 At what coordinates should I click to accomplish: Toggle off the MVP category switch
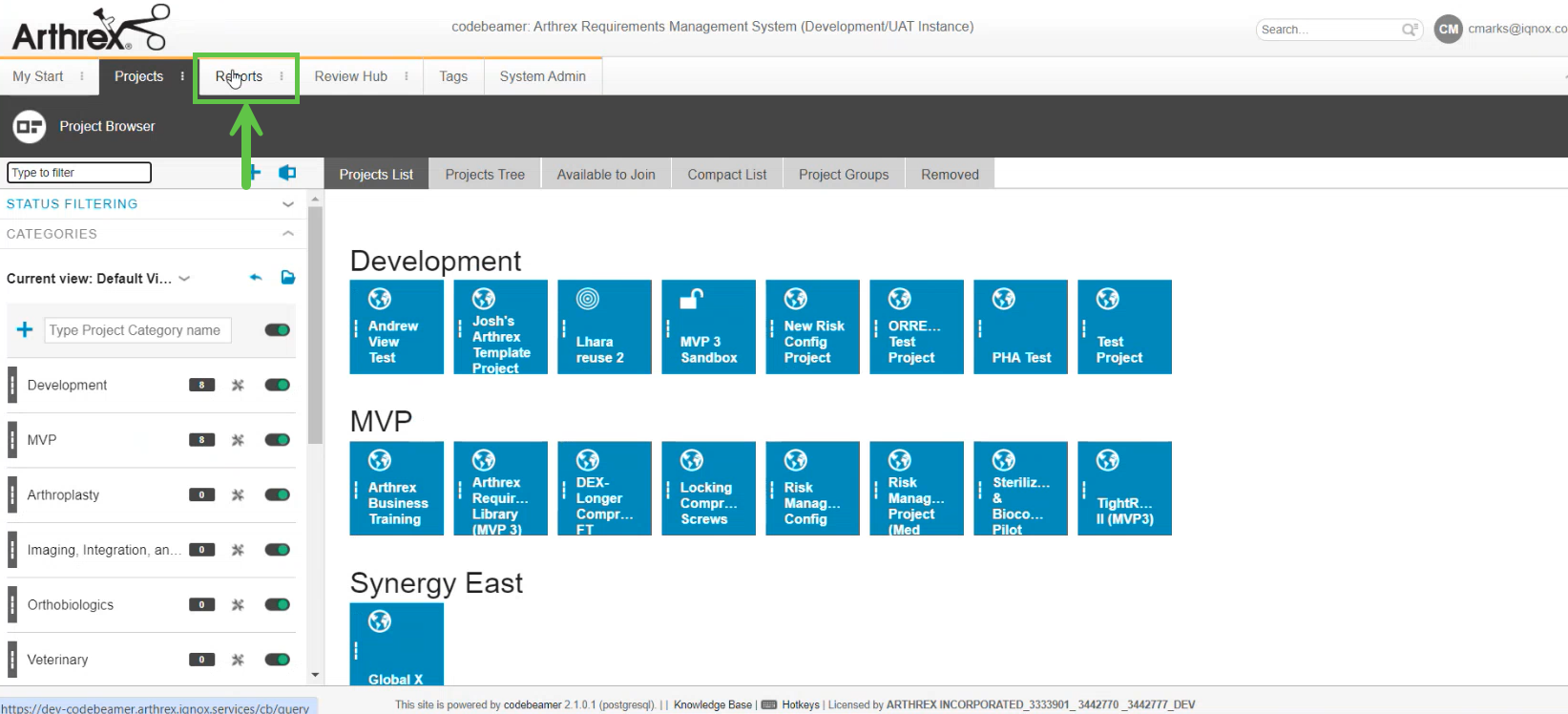pyautogui.click(x=277, y=440)
